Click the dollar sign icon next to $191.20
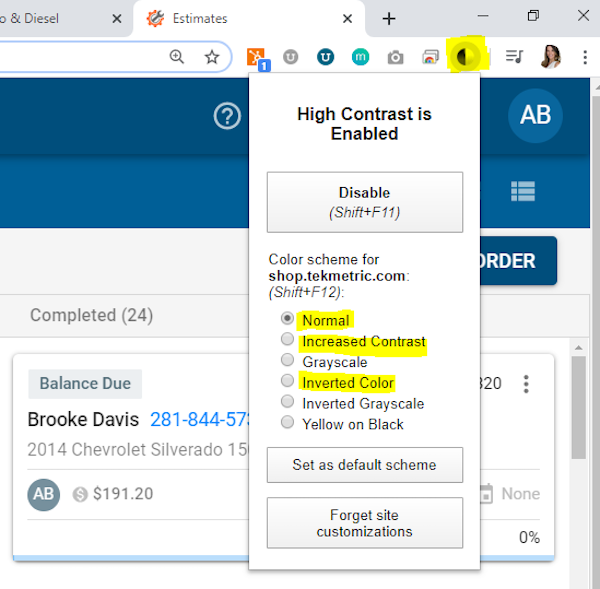 tap(80, 494)
